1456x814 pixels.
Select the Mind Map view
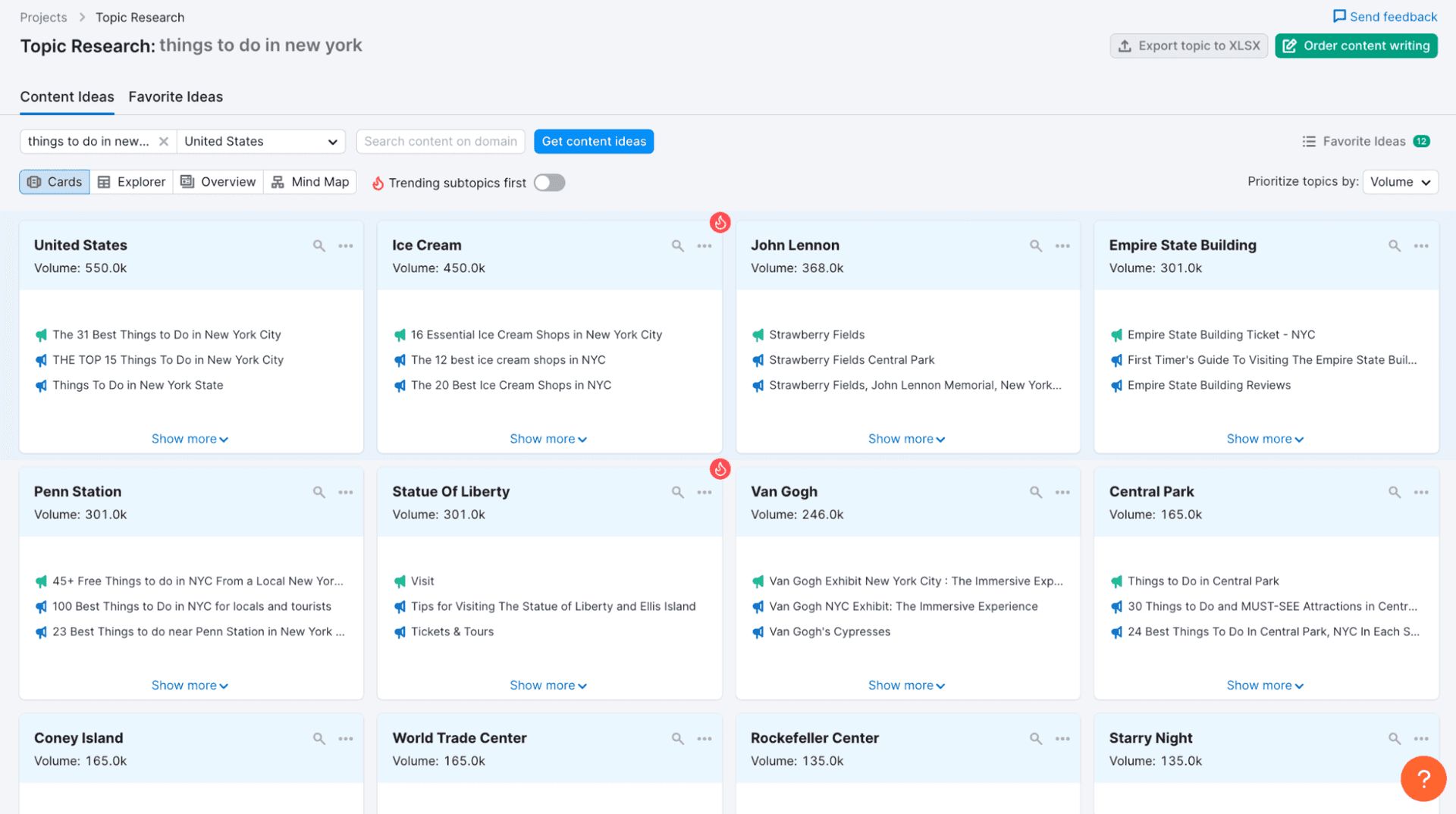(310, 182)
